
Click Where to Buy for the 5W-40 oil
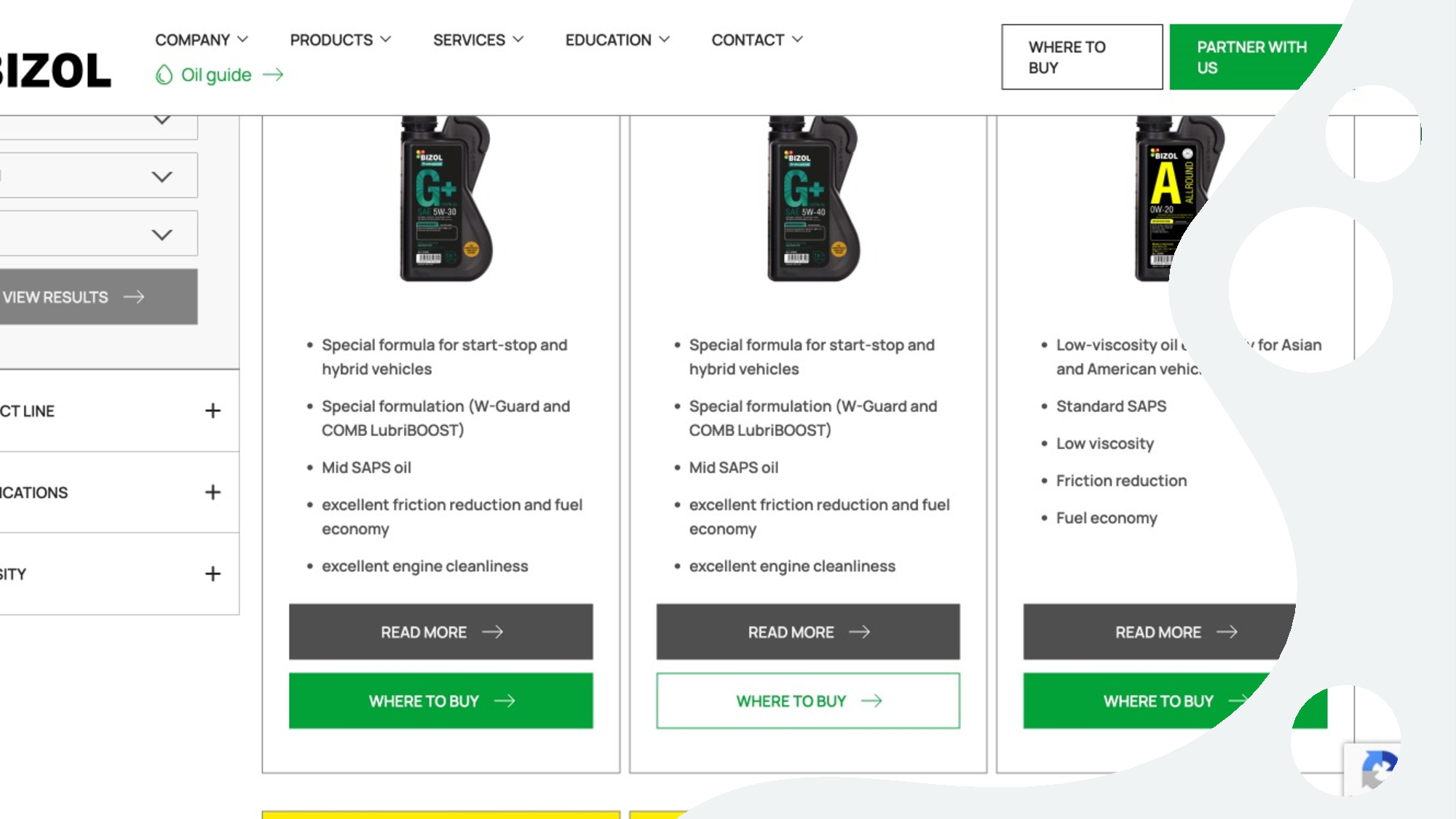coord(807,701)
